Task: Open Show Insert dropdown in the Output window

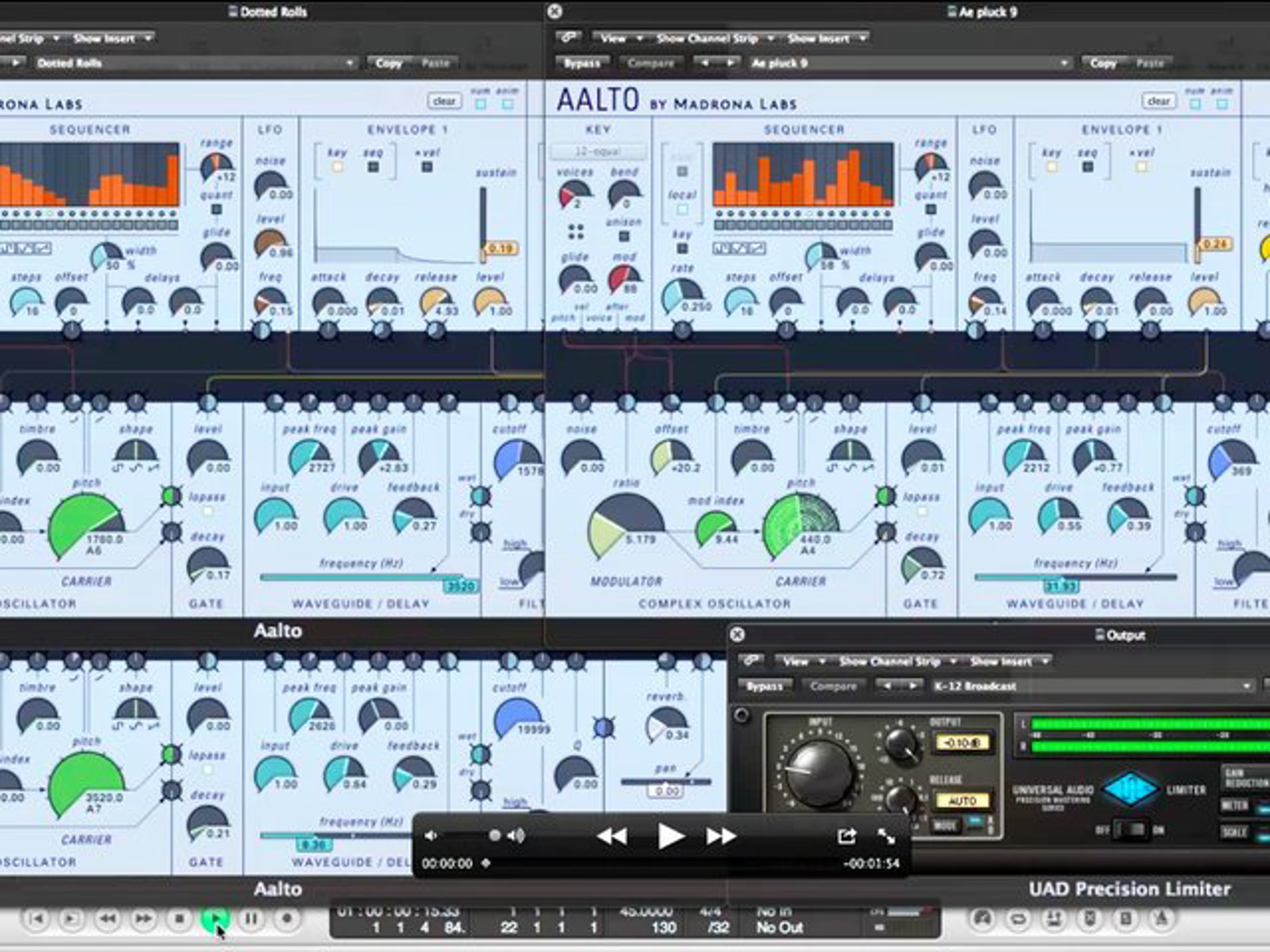Action: coord(1008,661)
